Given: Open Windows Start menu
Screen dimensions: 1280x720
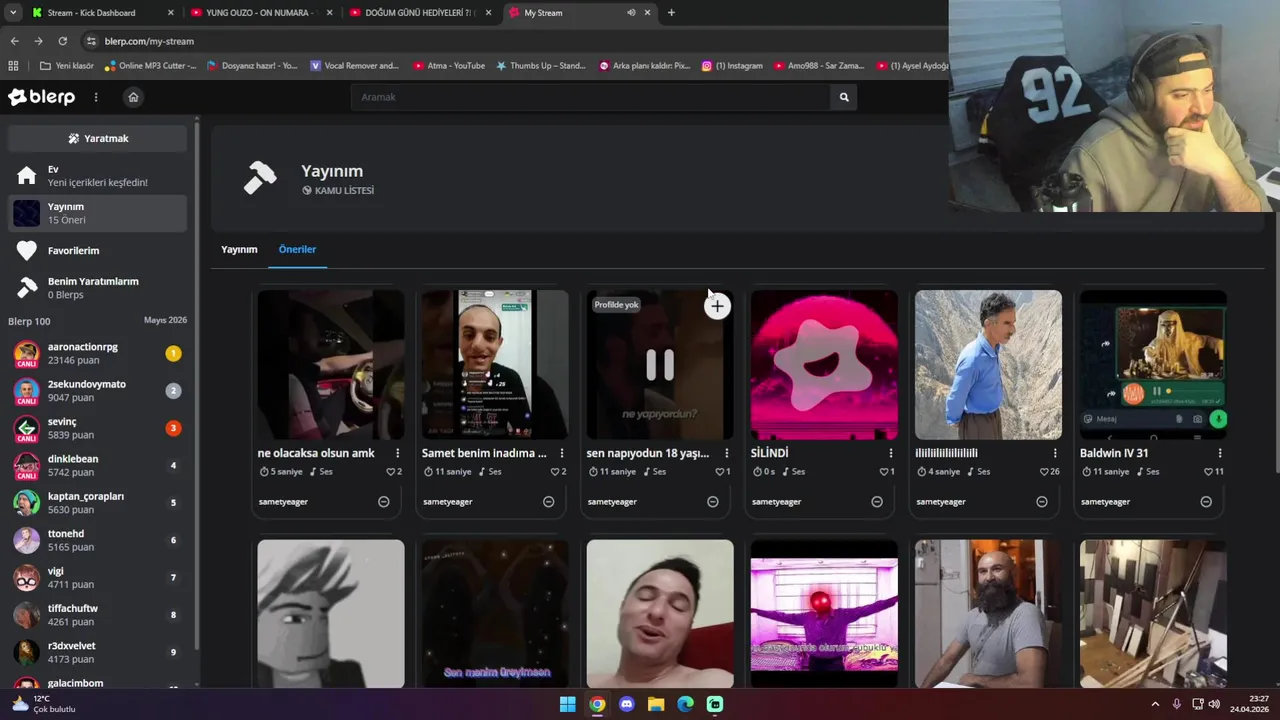Looking at the screenshot, I should 567,704.
